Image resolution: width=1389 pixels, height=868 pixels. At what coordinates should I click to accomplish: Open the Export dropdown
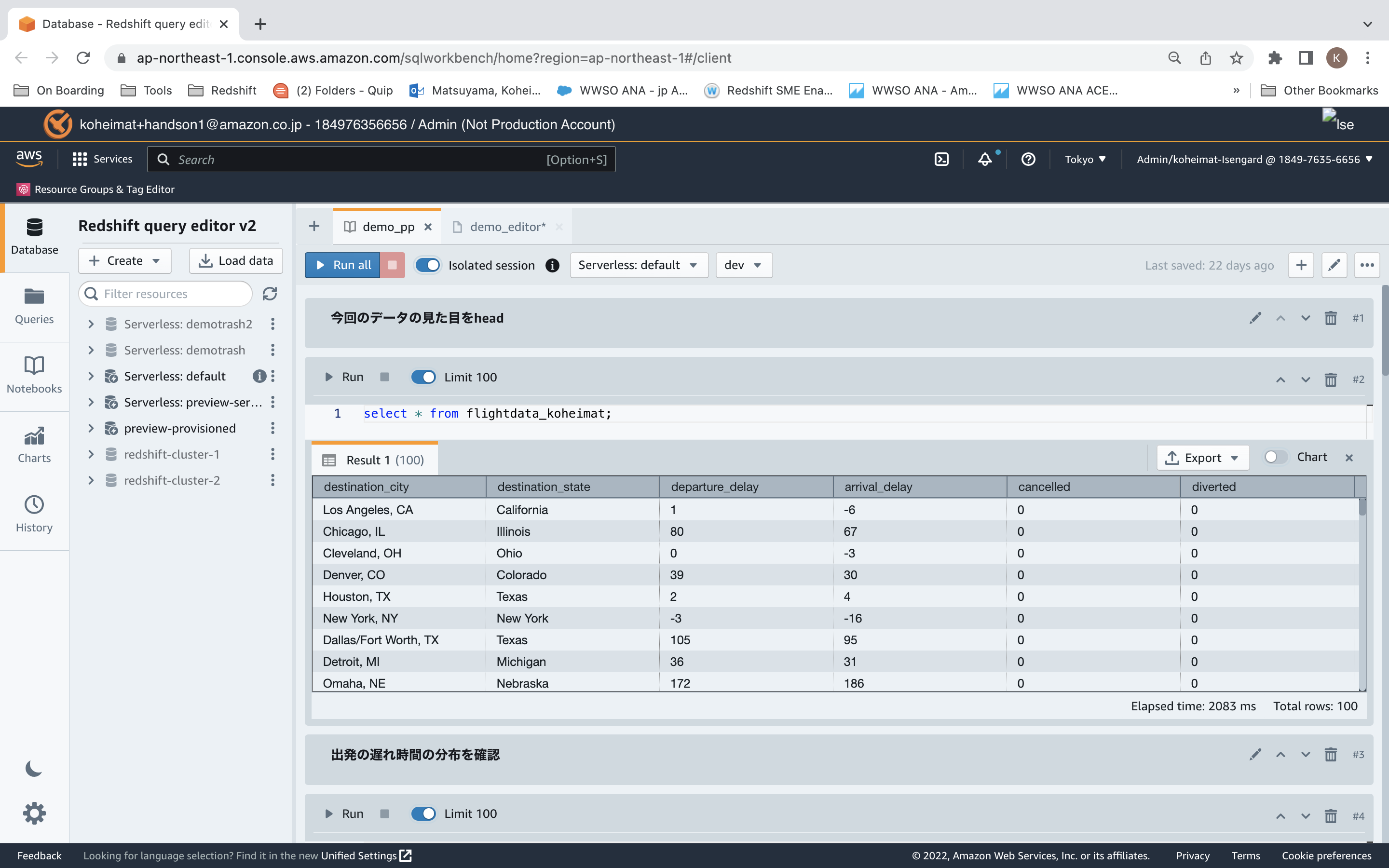tap(1202, 458)
